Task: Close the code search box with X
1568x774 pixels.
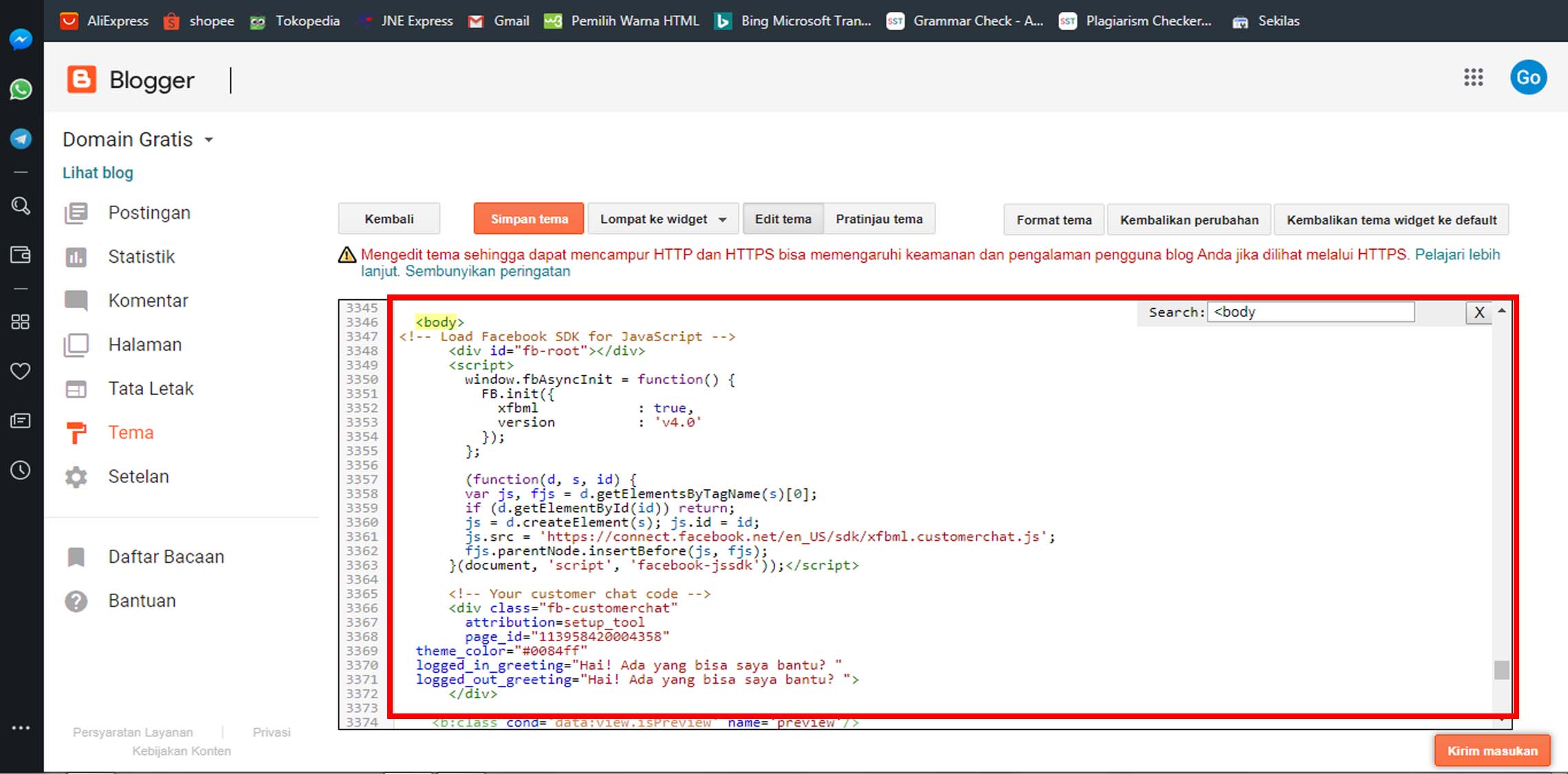Action: pos(1479,312)
